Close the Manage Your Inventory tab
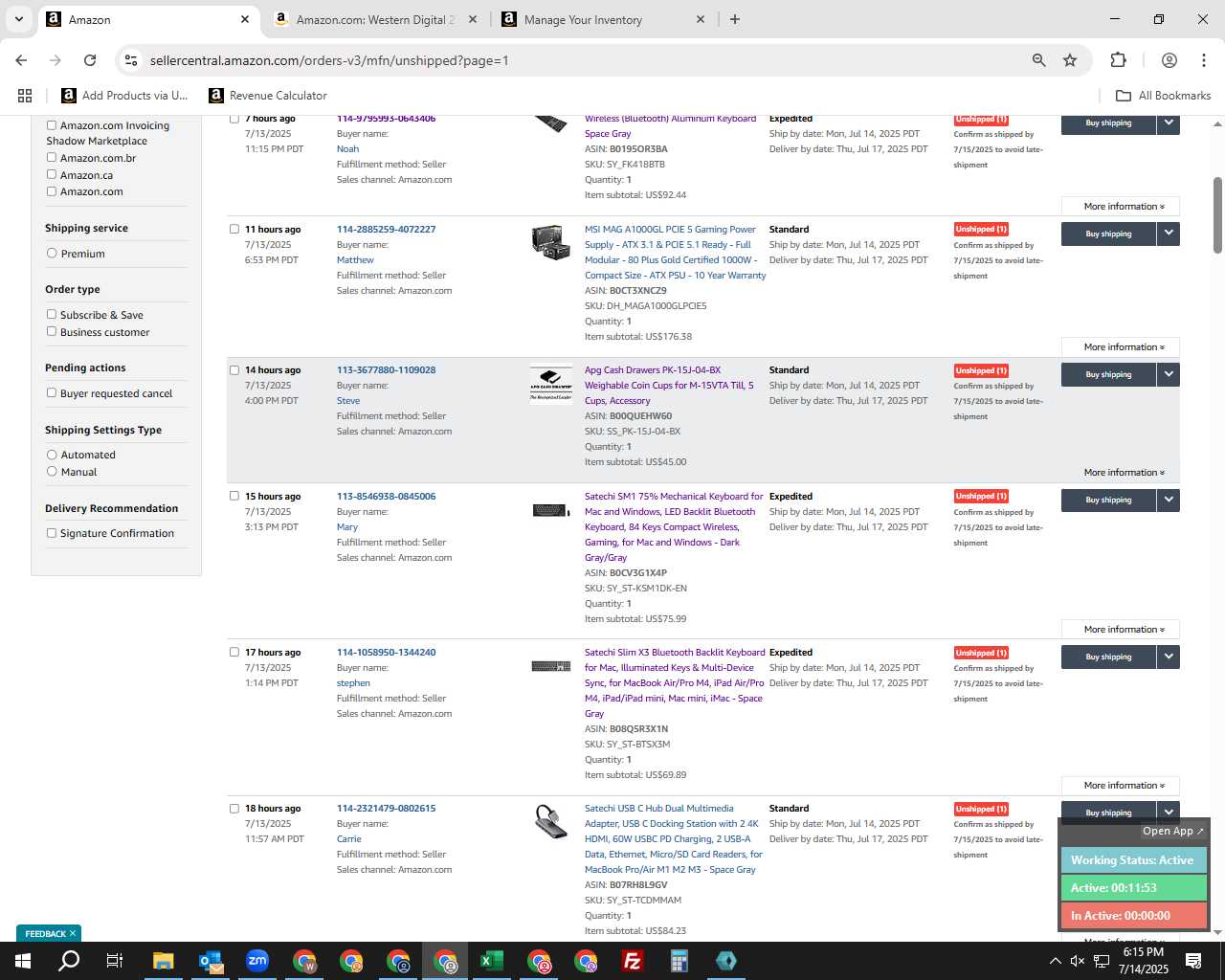This screenshot has height=980, width=1225. tap(700, 19)
